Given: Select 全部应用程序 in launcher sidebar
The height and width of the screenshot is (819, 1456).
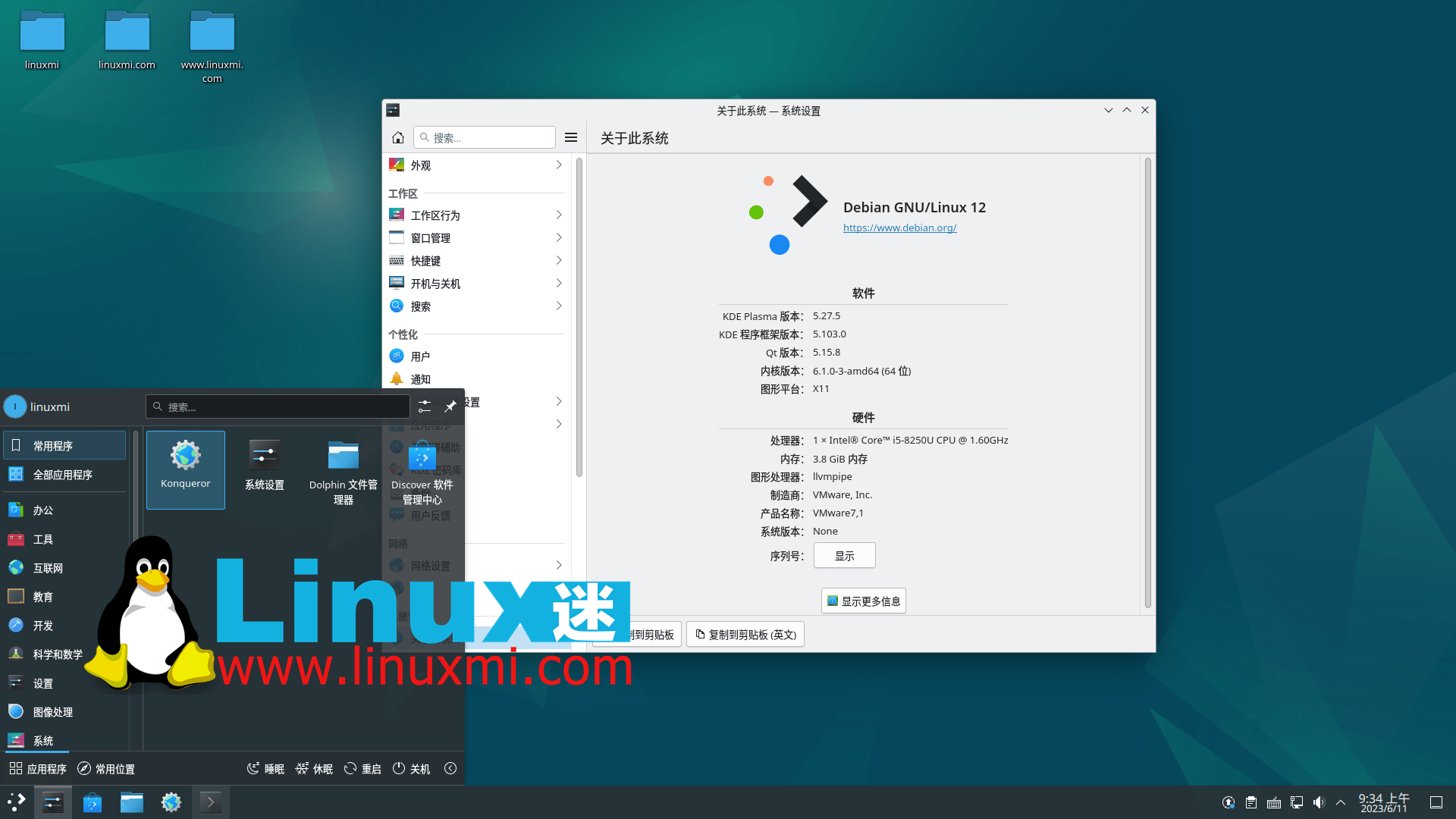Looking at the screenshot, I should pos(64,475).
